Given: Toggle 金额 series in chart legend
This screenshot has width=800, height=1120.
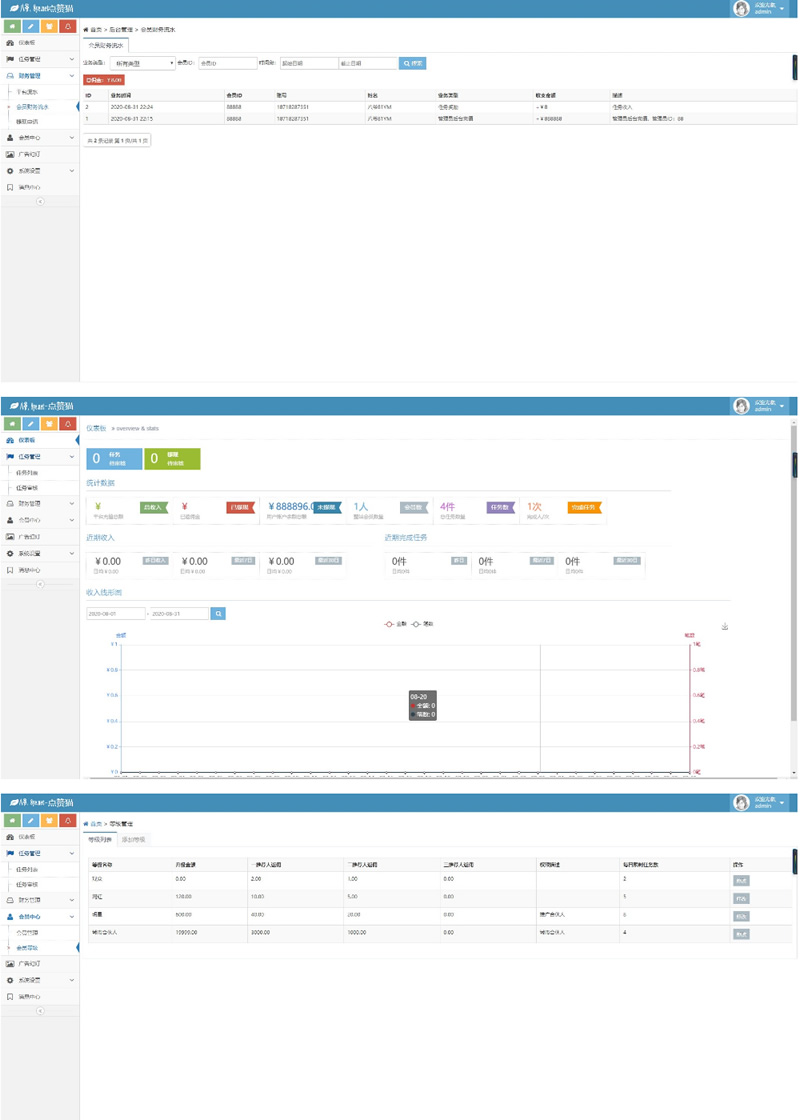Looking at the screenshot, I should point(395,624).
